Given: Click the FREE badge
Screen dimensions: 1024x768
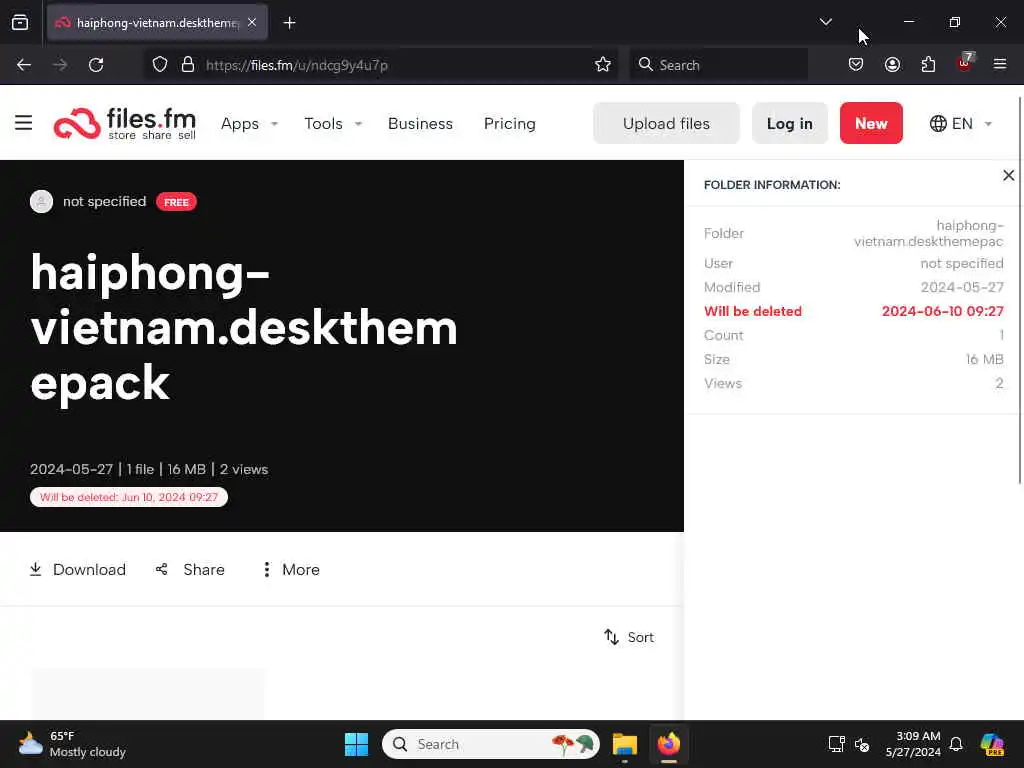Looking at the screenshot, I should click(176, 202).
